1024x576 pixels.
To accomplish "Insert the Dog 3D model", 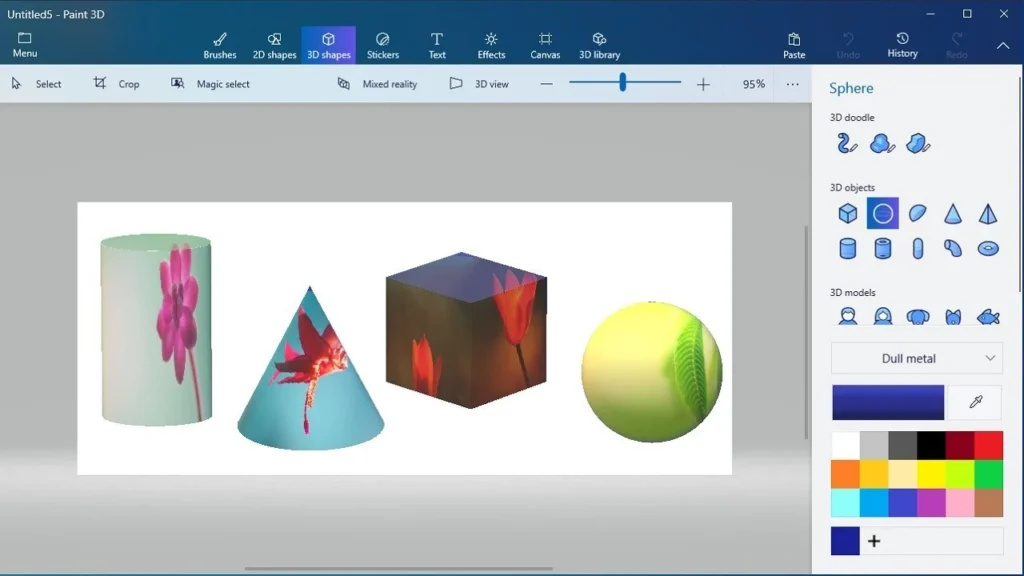I will tap(918, 317).
